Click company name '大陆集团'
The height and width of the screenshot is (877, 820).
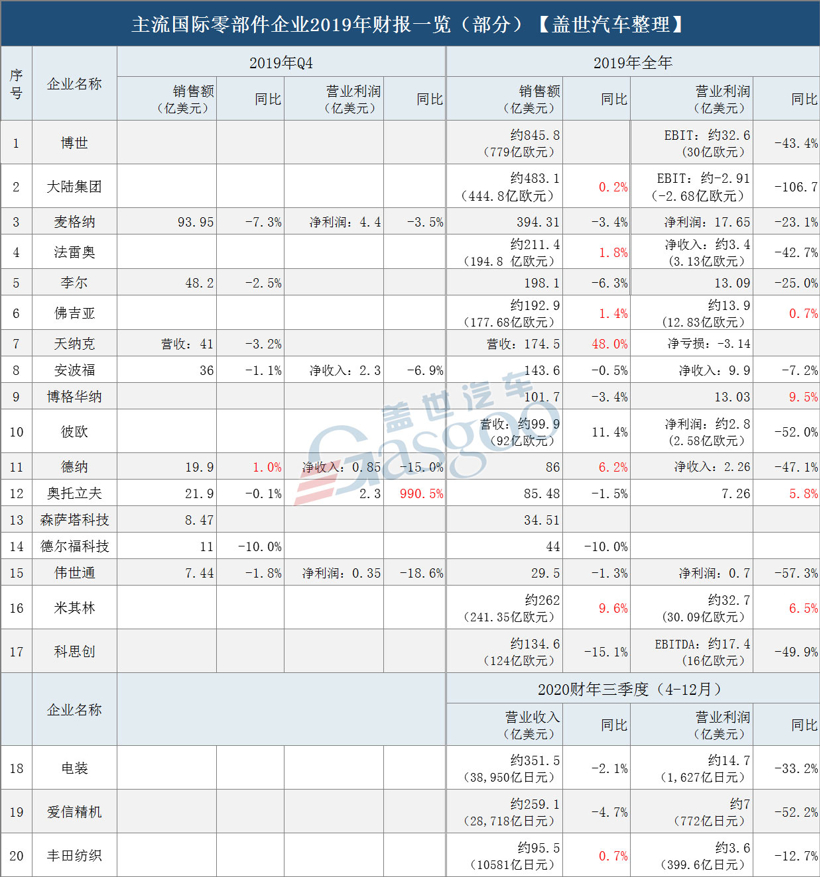74,187
